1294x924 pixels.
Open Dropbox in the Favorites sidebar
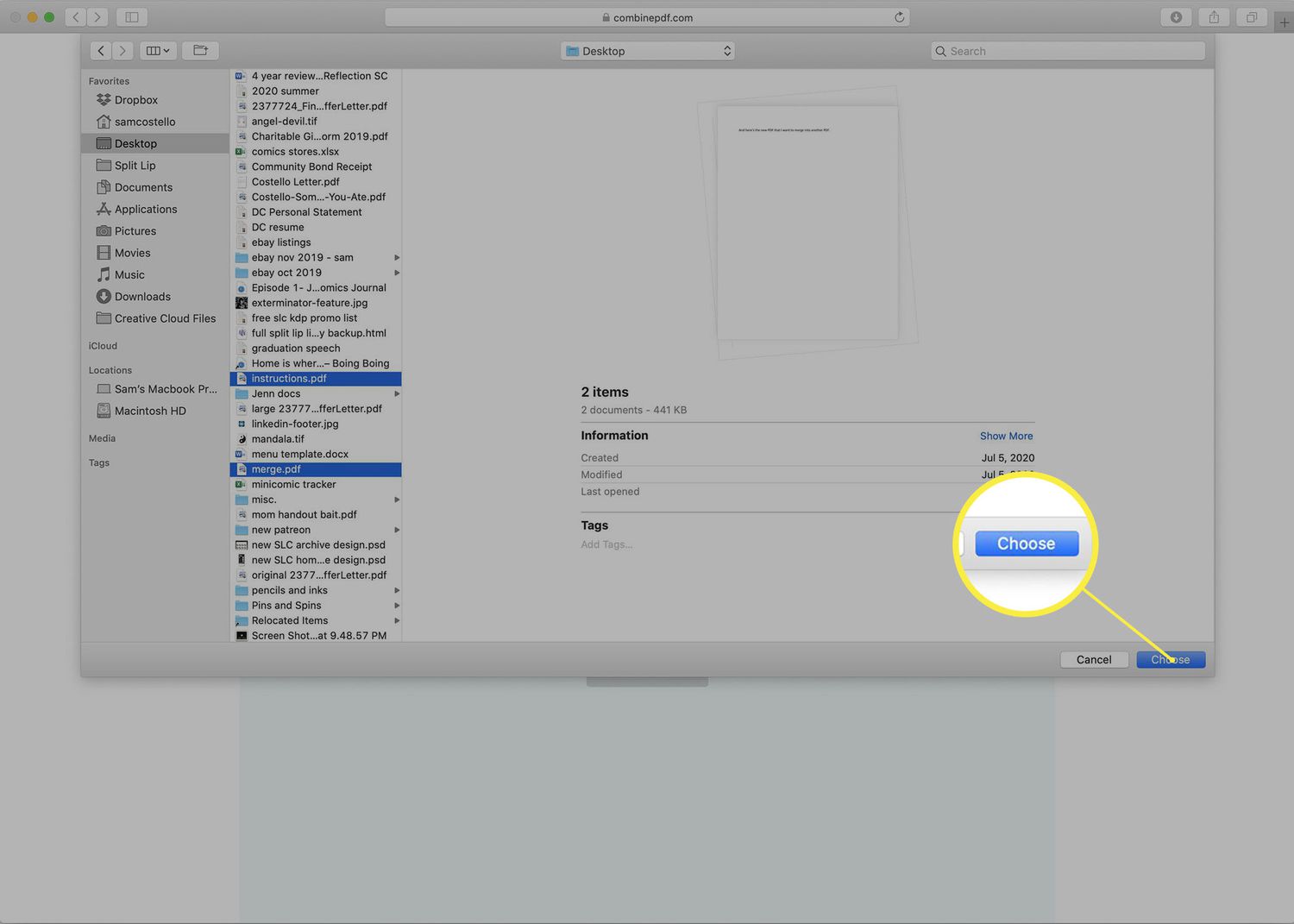point(135,100)
